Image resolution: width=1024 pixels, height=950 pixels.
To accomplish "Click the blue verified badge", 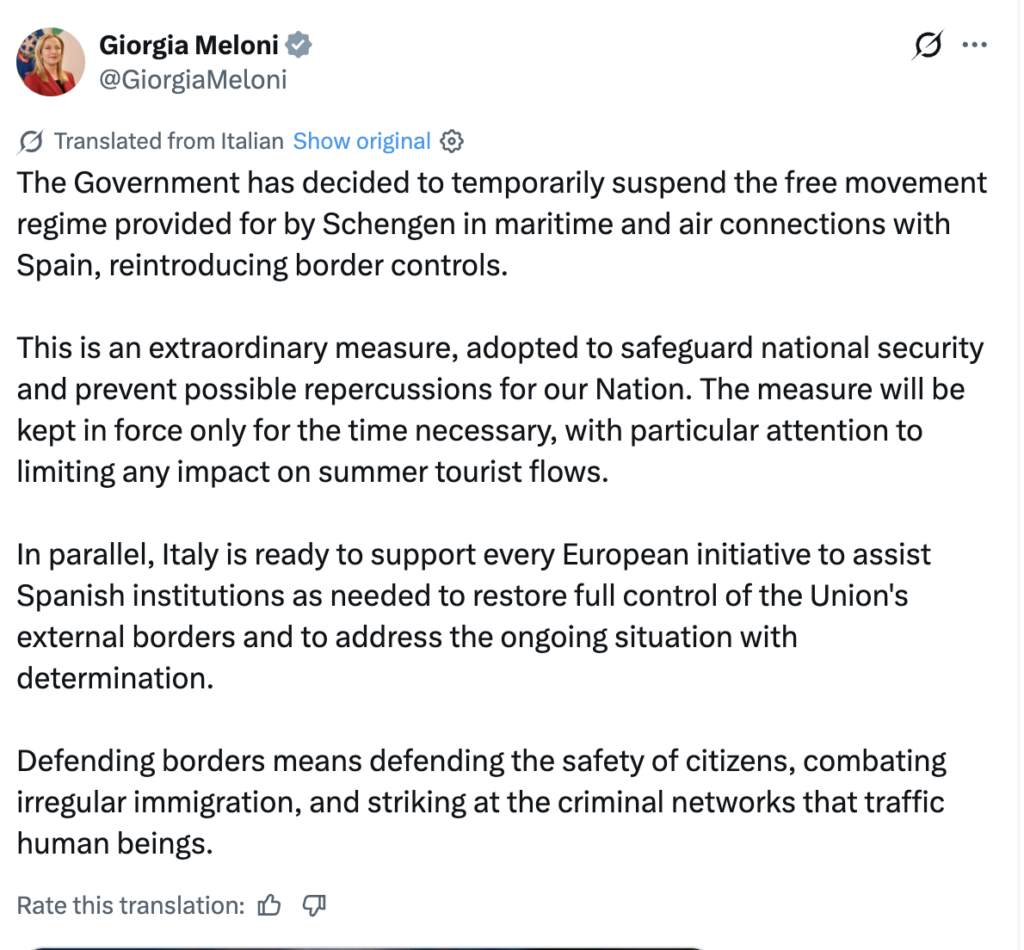I will coord(298,45).
